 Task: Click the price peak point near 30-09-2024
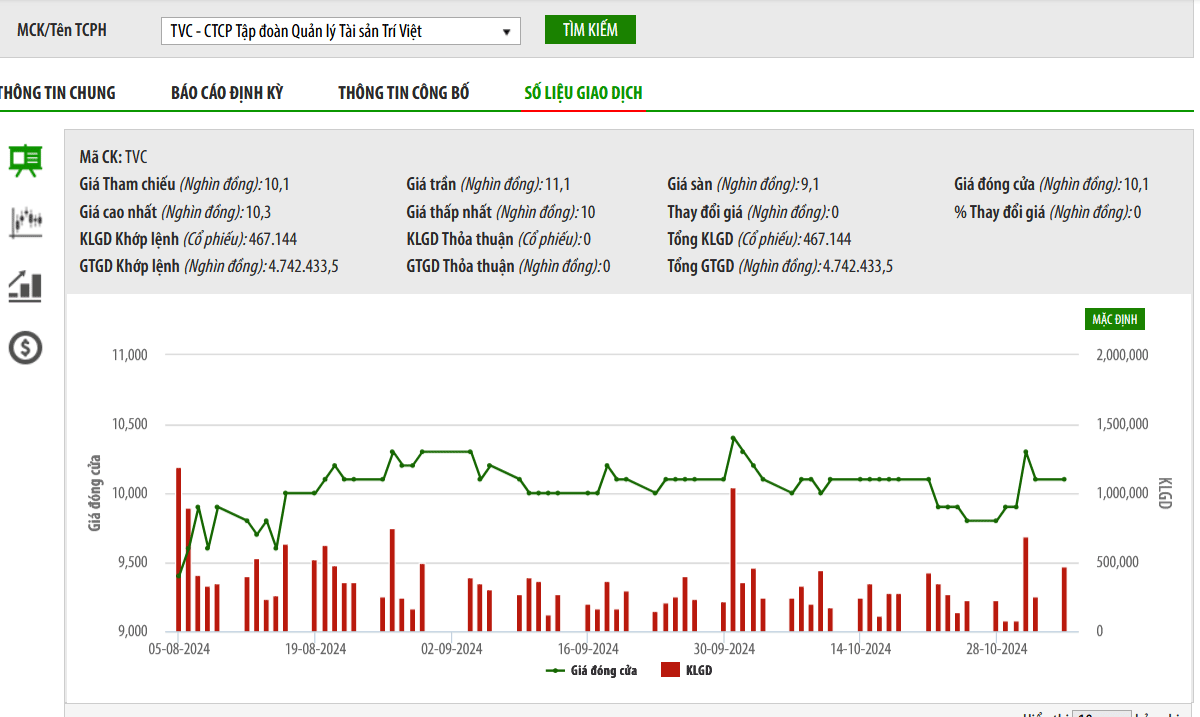(733, 438)
